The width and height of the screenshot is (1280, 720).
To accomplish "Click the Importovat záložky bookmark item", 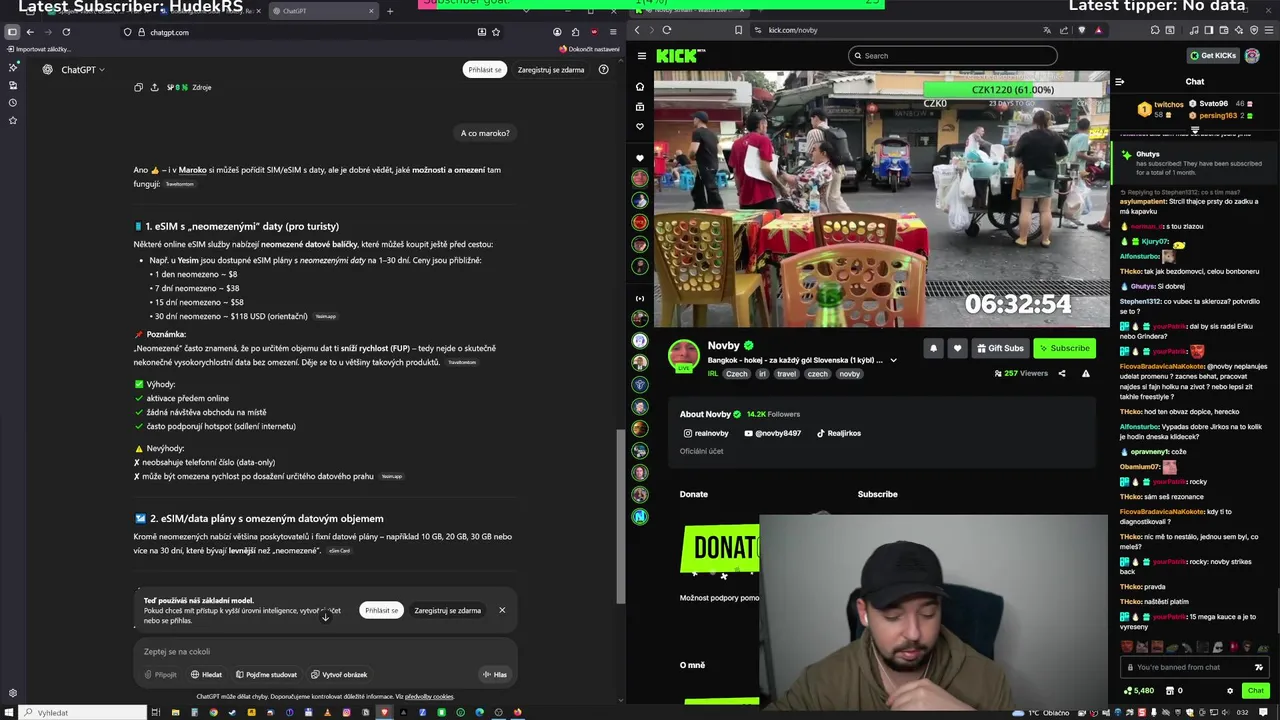I will click(x=38, y=49).
